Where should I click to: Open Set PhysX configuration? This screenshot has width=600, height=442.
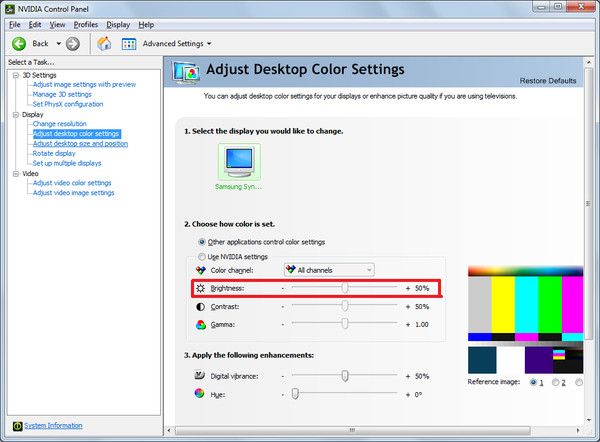pos(68,104)
